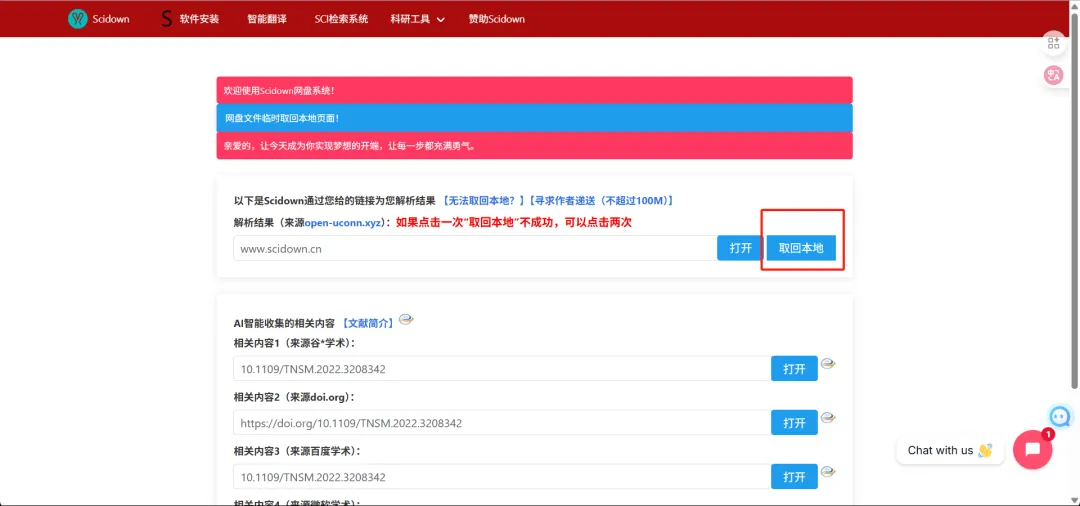Open the 赞助Scidown page
Image resolution: width=1080 pixels, height=506 pixels.
(497, 19)
